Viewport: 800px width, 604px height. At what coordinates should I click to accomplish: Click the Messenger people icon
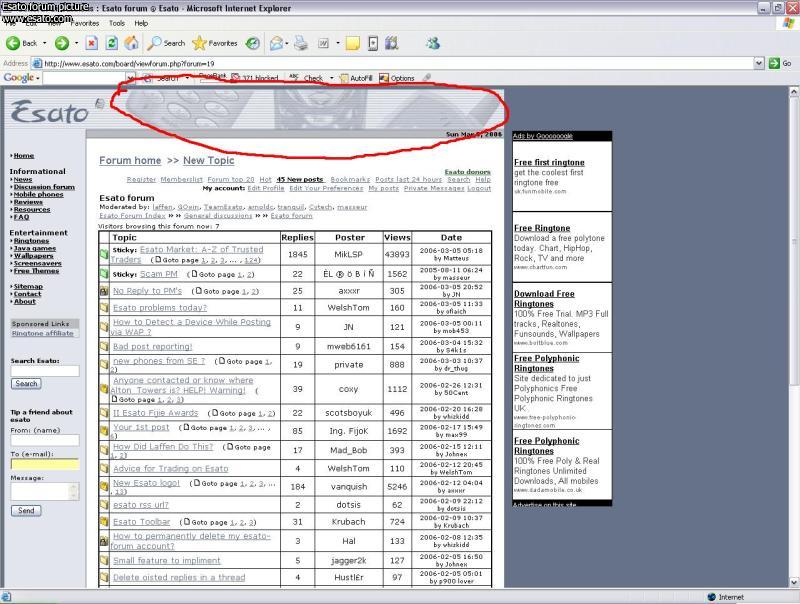pos(433,43)
